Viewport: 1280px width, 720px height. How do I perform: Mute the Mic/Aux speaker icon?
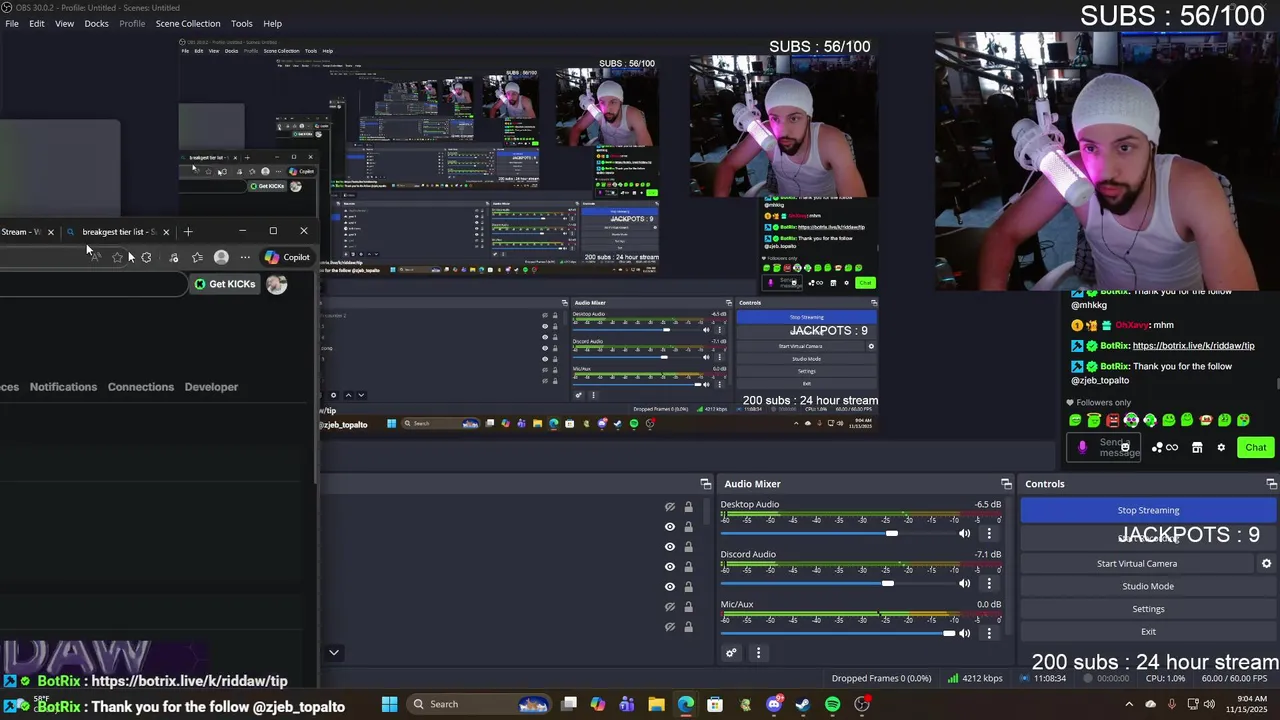pyautogui.click(x=964, y=633)
